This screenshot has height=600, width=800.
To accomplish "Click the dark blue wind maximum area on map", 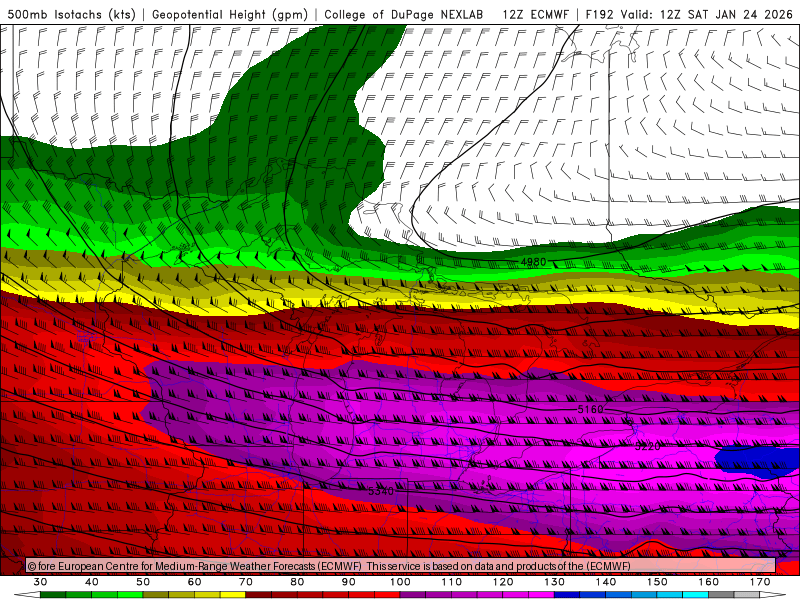I will click(x=758, y=461).
